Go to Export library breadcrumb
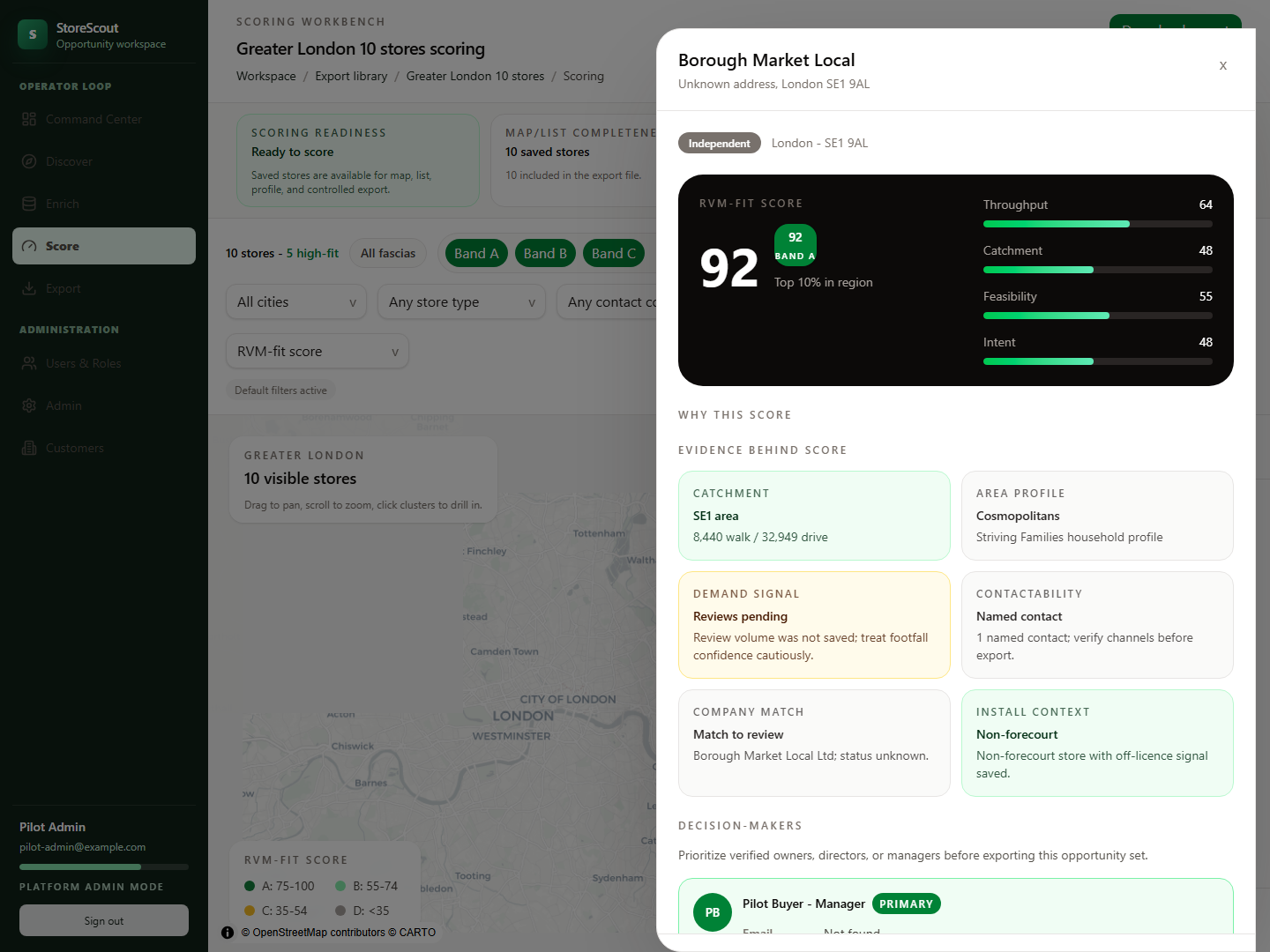 click(x=351, y=76)
